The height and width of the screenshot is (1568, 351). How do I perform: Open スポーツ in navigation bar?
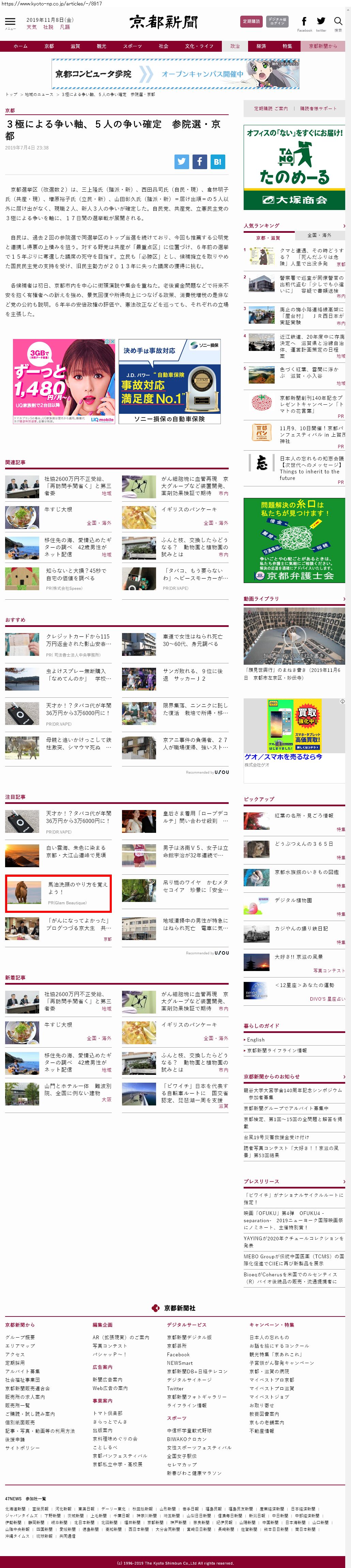point(132,46)
